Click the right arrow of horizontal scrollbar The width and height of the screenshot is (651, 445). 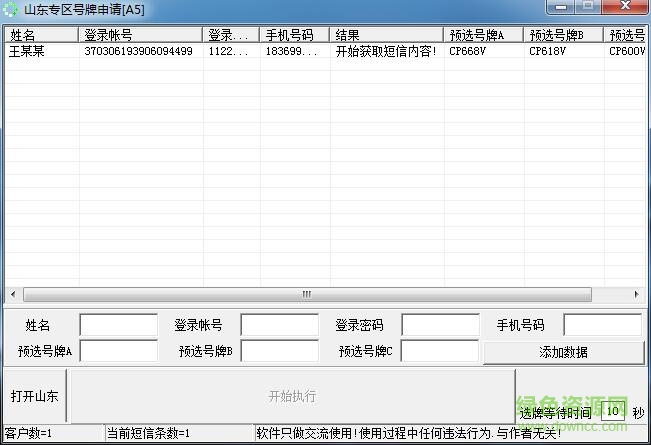pos(636,294)
